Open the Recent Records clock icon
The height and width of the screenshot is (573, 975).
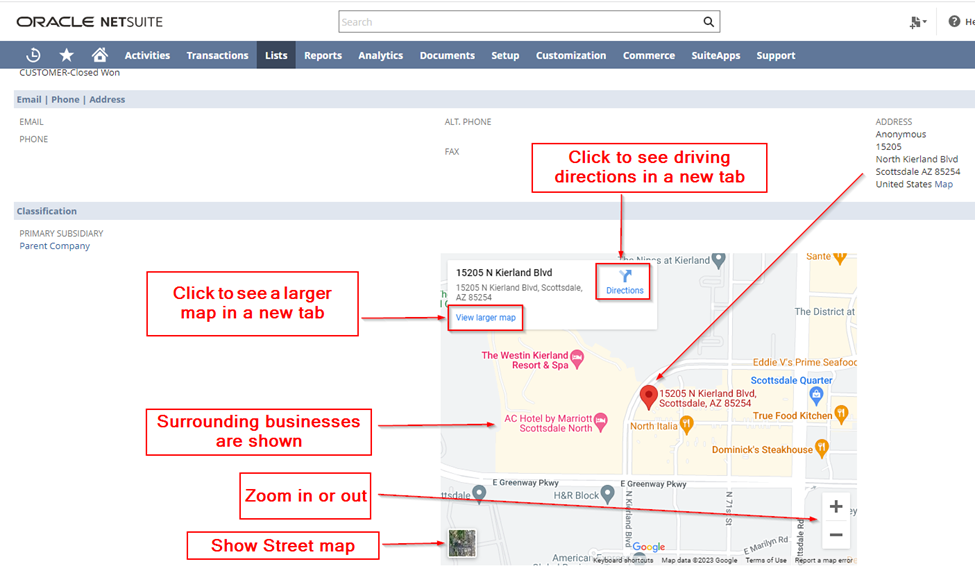[34, 55]
